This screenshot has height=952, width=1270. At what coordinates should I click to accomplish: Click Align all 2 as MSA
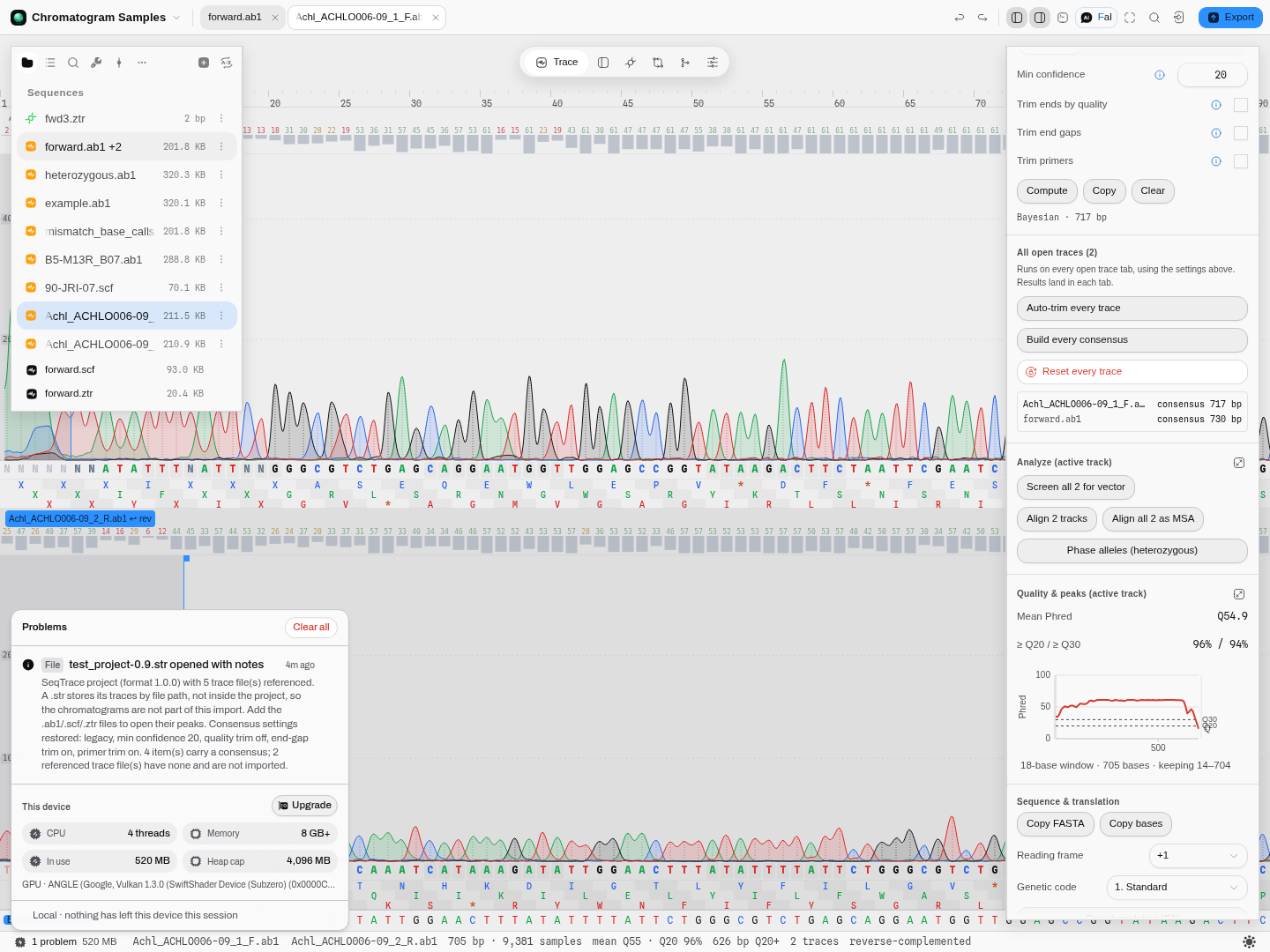coord(1153,519)
